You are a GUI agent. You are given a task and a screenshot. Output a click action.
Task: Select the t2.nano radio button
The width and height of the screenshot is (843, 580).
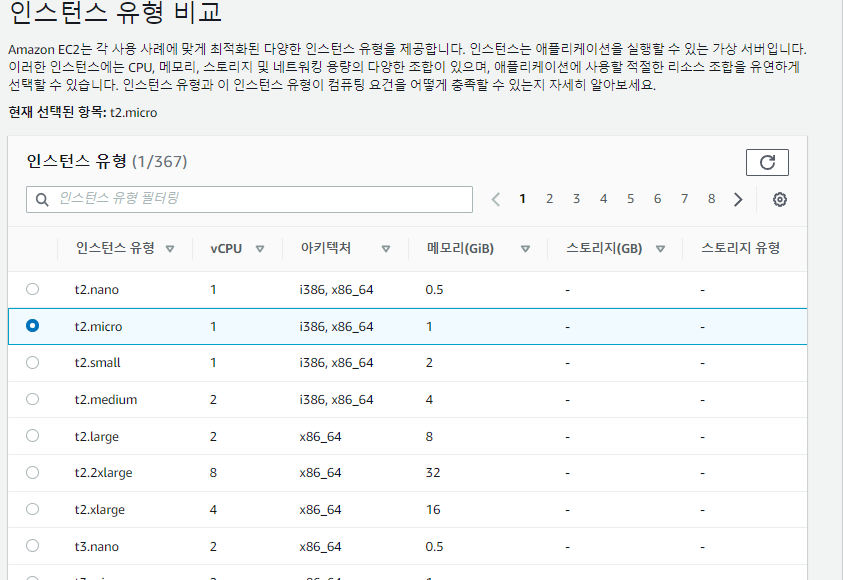[x=32, y=289]
